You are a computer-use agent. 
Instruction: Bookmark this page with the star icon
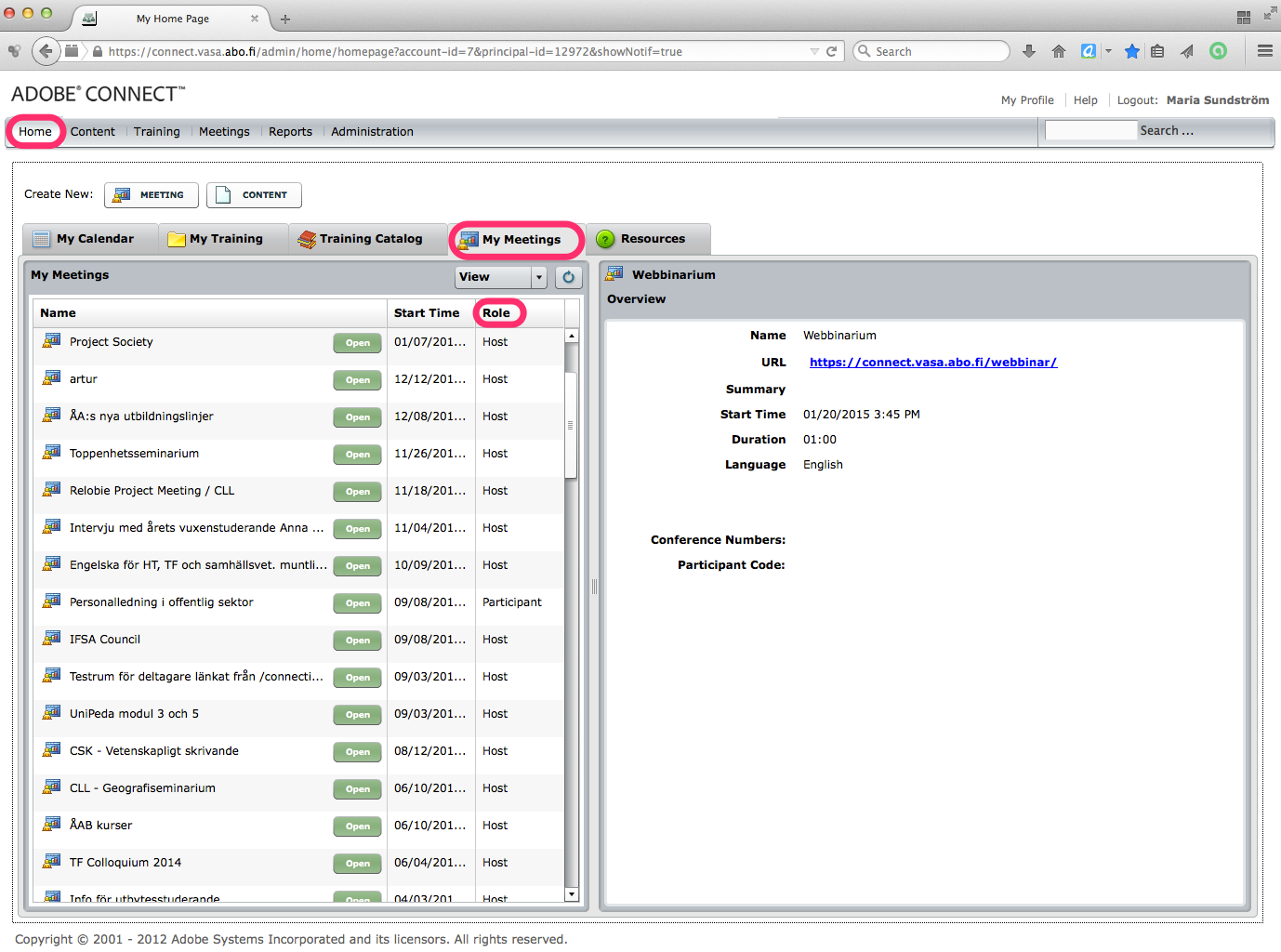point(1131,51)
